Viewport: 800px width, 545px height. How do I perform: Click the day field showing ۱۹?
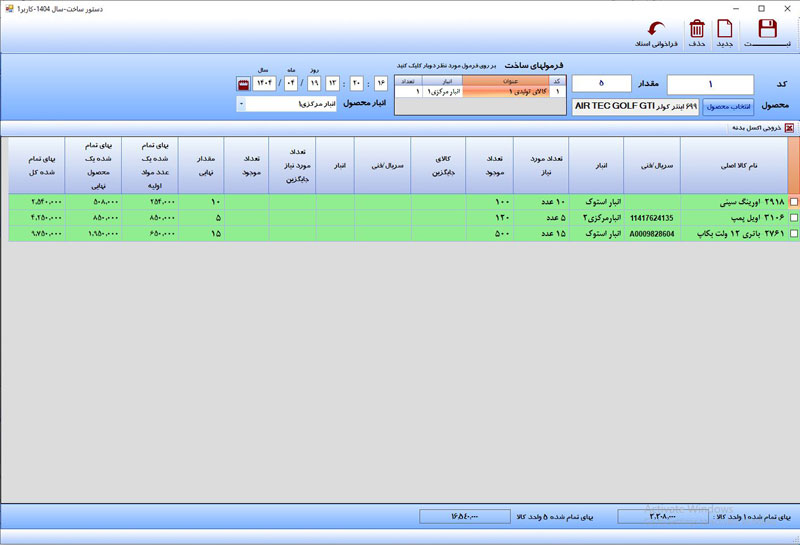point(314,83)
